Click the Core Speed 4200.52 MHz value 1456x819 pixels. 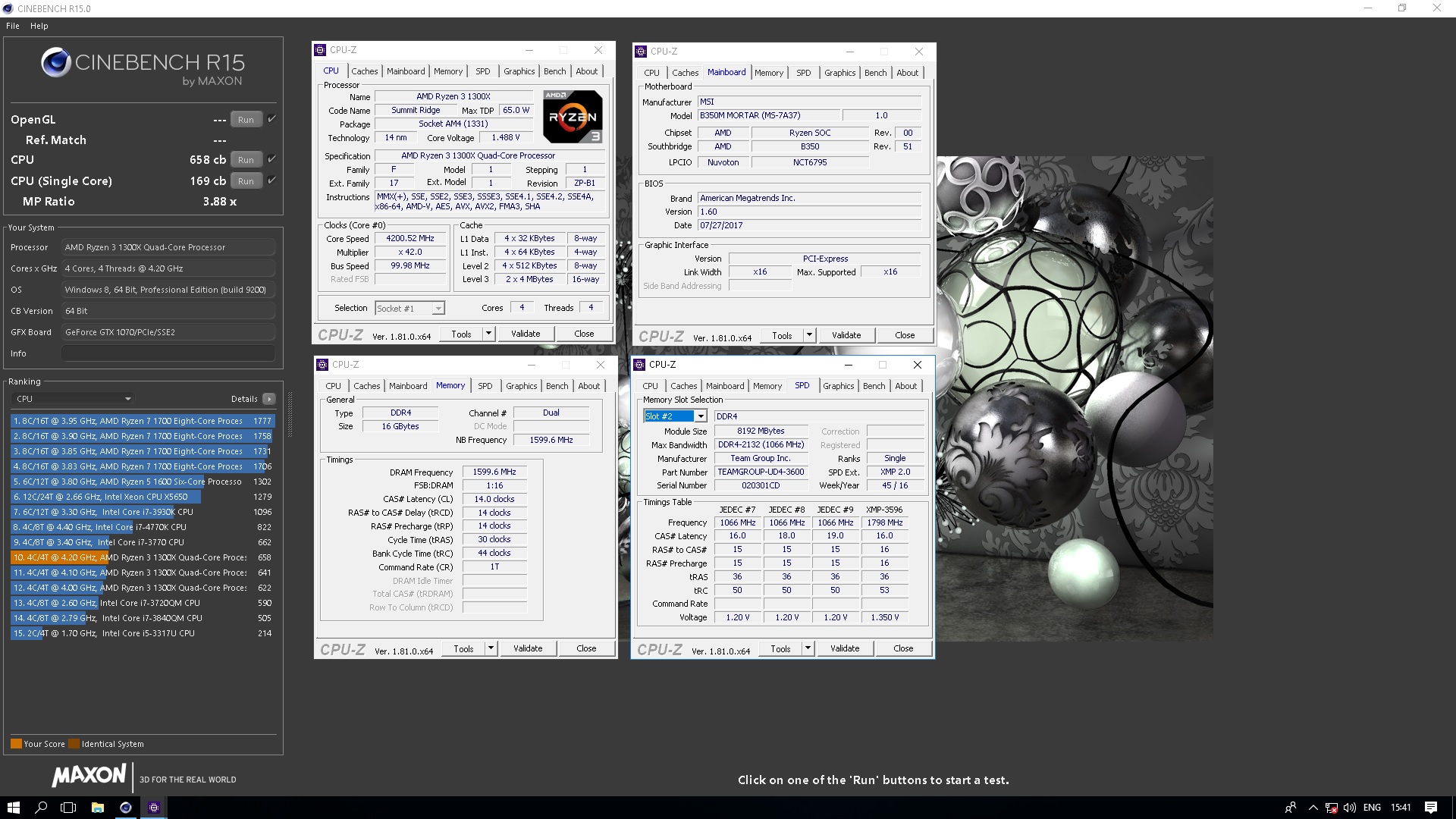click(x=410, y=238)
